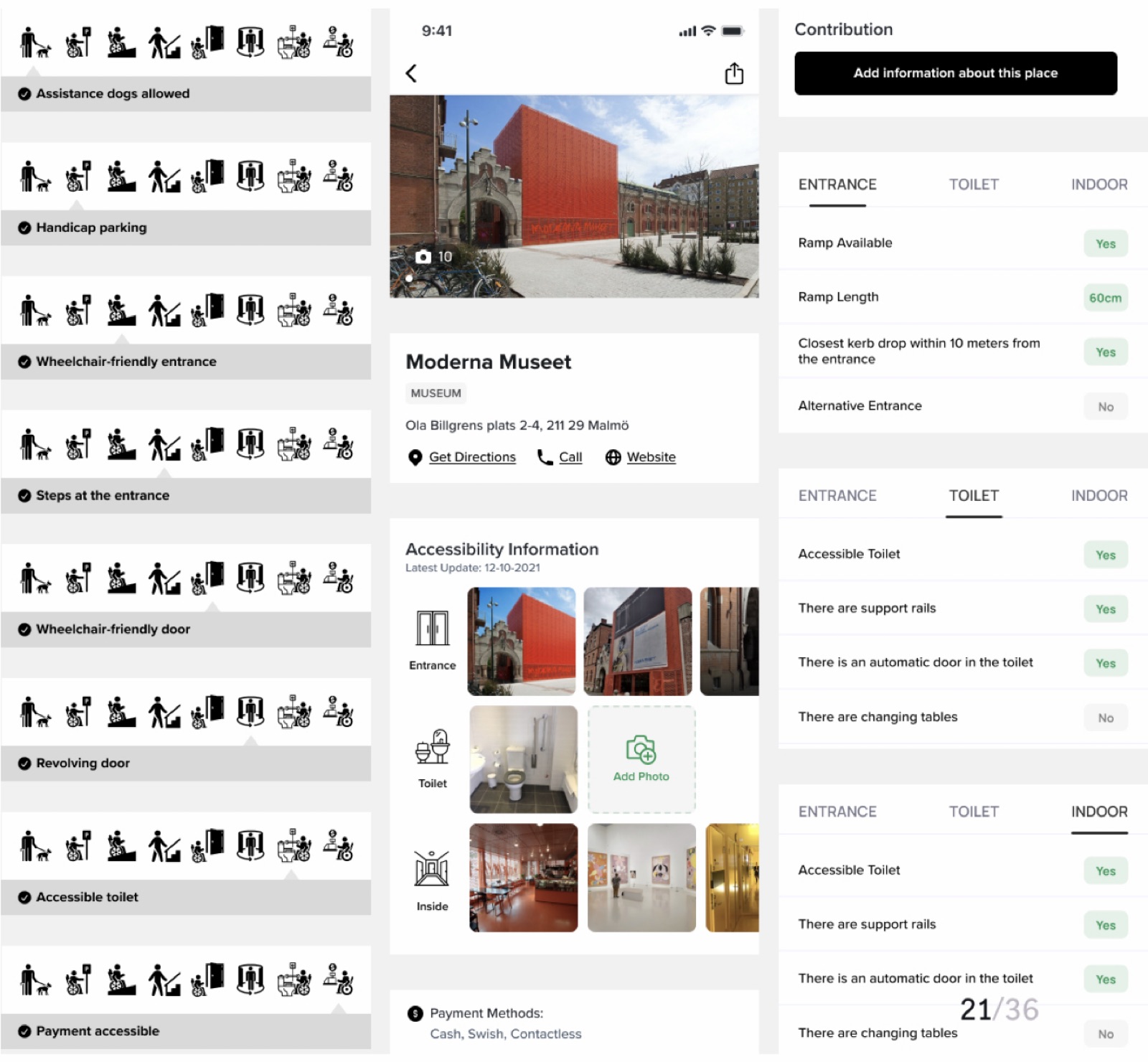Tap the location pin icon beside Get Directions

click(415, 457)
